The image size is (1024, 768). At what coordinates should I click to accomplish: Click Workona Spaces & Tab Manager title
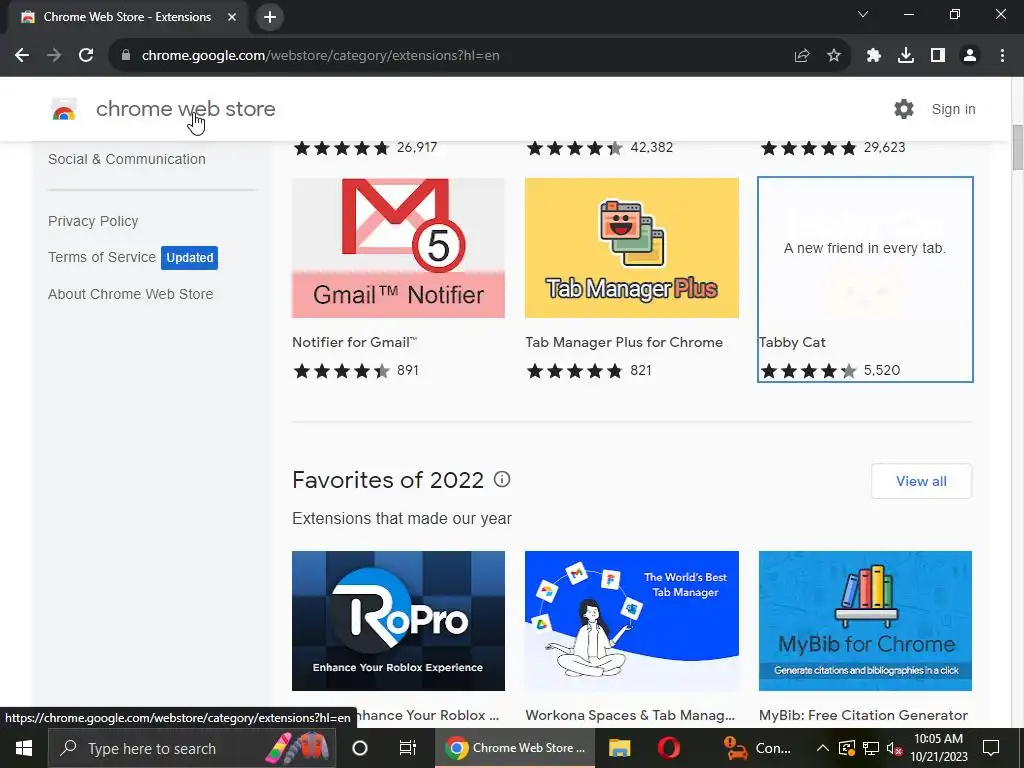[x=630, y=715]
